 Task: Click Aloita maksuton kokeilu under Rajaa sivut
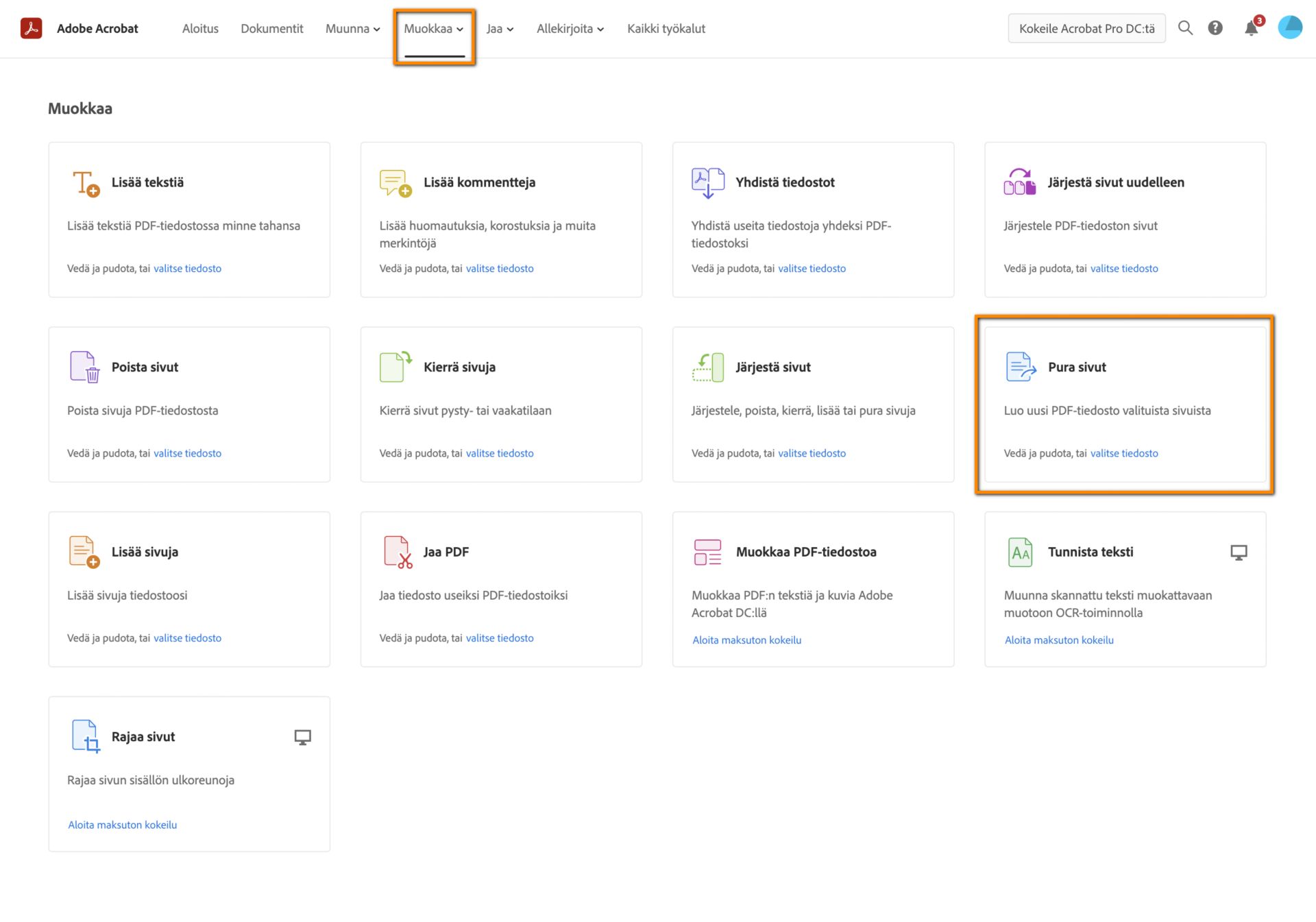(x=122, y=825)
